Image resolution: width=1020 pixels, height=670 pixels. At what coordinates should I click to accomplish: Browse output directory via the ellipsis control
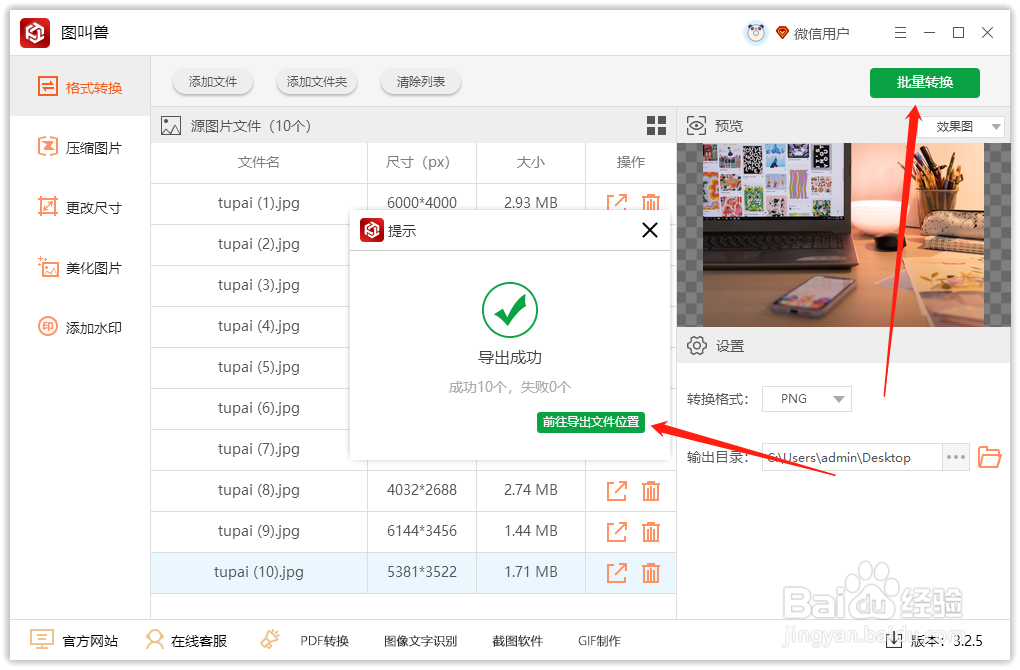tap(955, 457)
